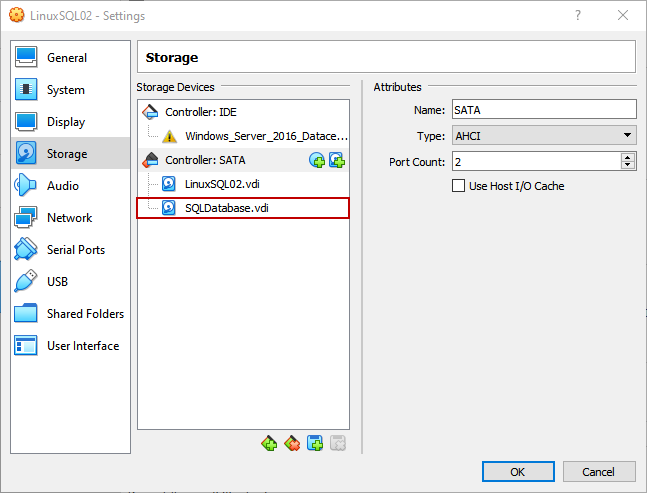Viewport: 647px width, 493px height.
Task: Select the LinuxSQL02.vdi disk
Action: [221, 184]
